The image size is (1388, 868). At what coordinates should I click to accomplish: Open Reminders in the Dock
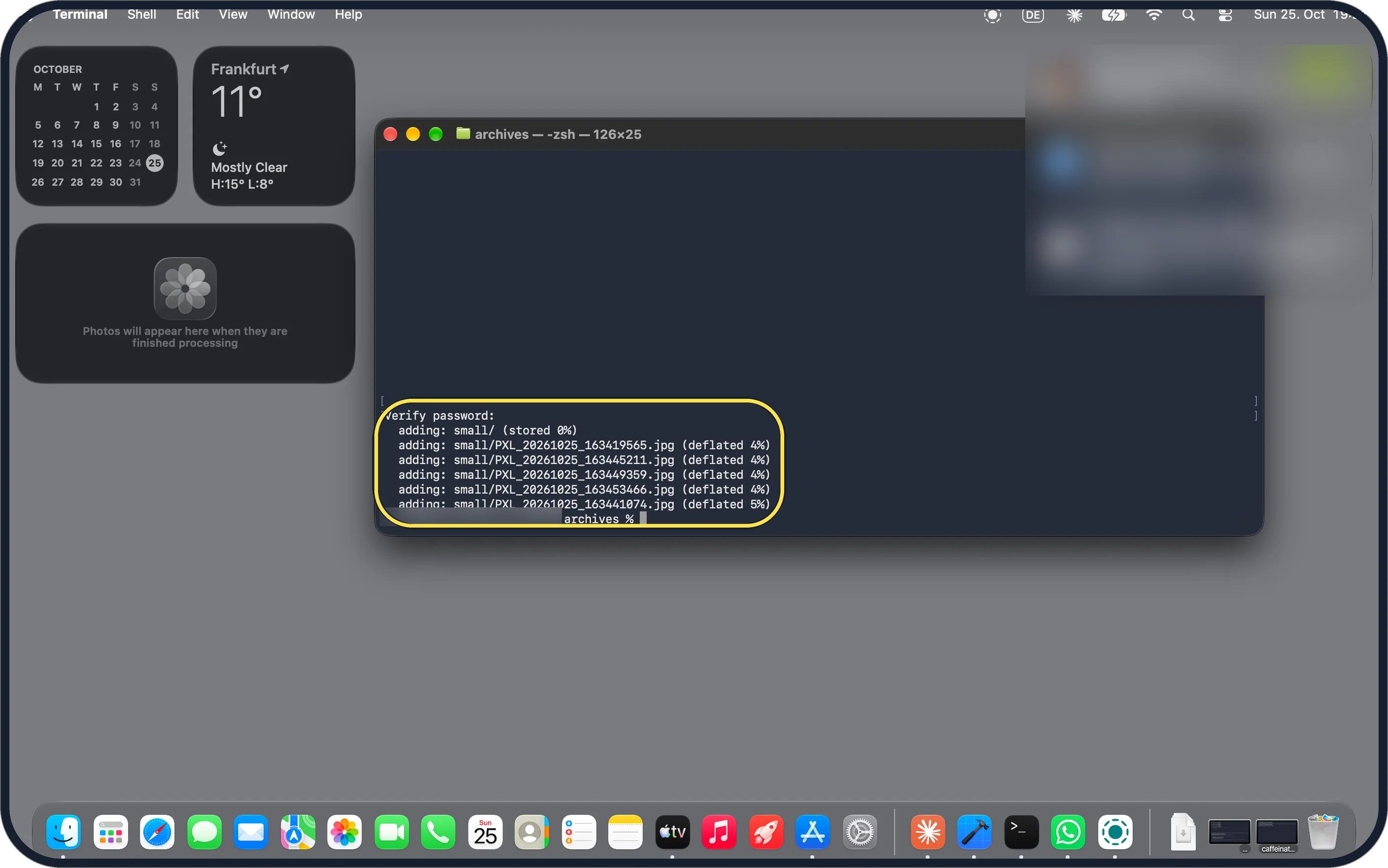[x=578, y=832]
